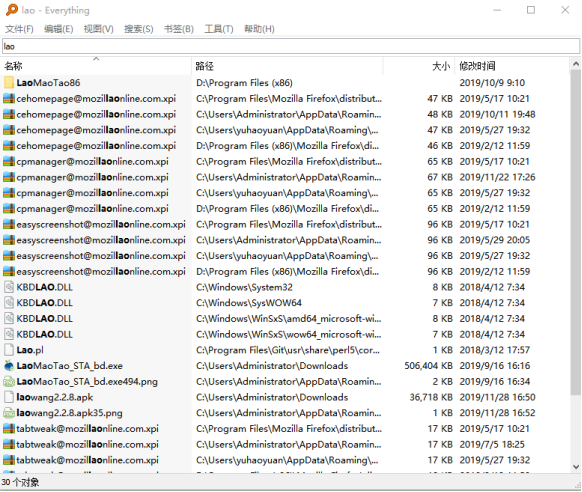Click the icon of tabtweak xpi dated 2019/5/27
The image size is (582, 492).
pyautogui.click(x=9, y=460)
